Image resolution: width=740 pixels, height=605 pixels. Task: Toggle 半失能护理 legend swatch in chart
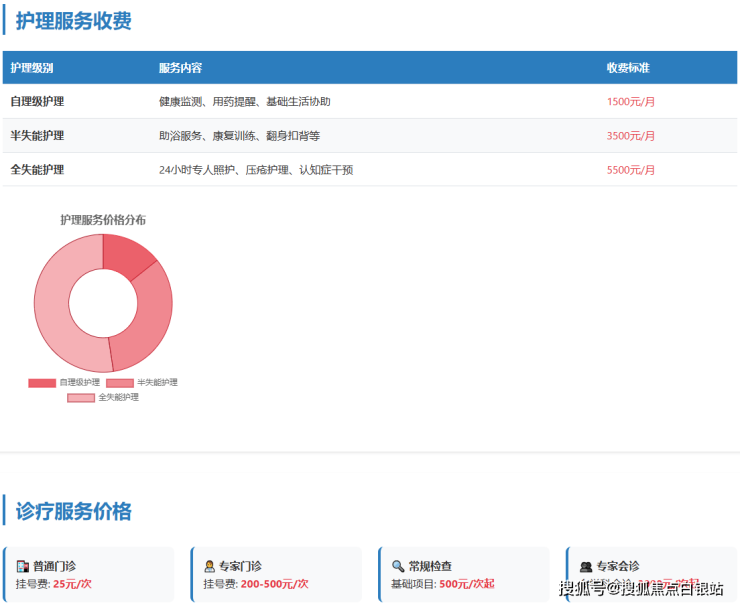coord(119,382)
